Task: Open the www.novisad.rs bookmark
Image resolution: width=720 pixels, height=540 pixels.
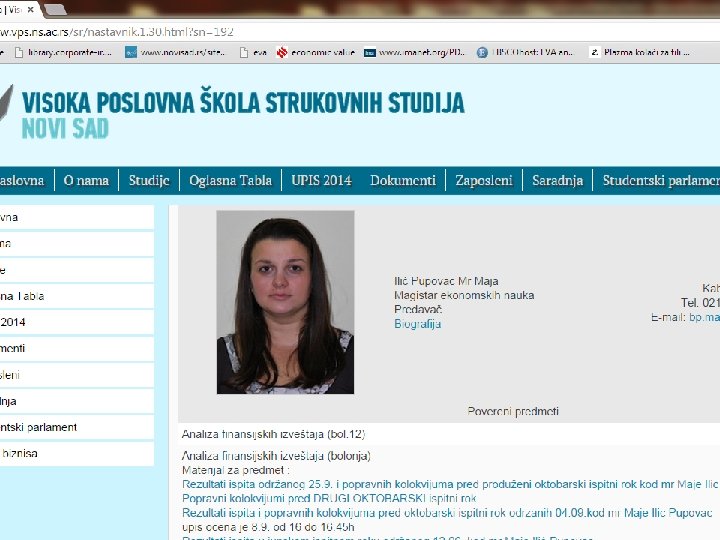Action: coord(175,52)
